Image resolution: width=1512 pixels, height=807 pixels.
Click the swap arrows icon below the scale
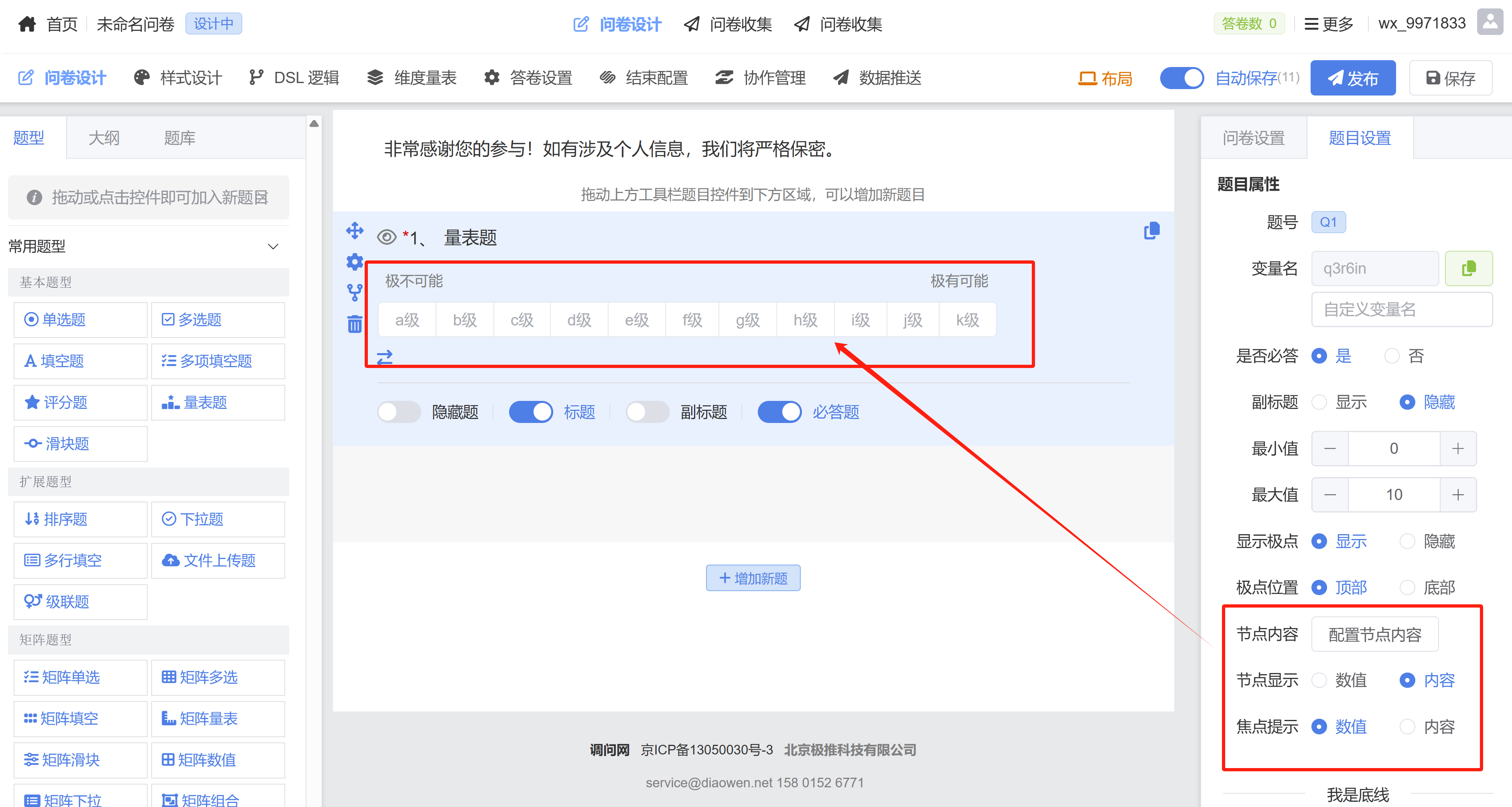[384, 356]
